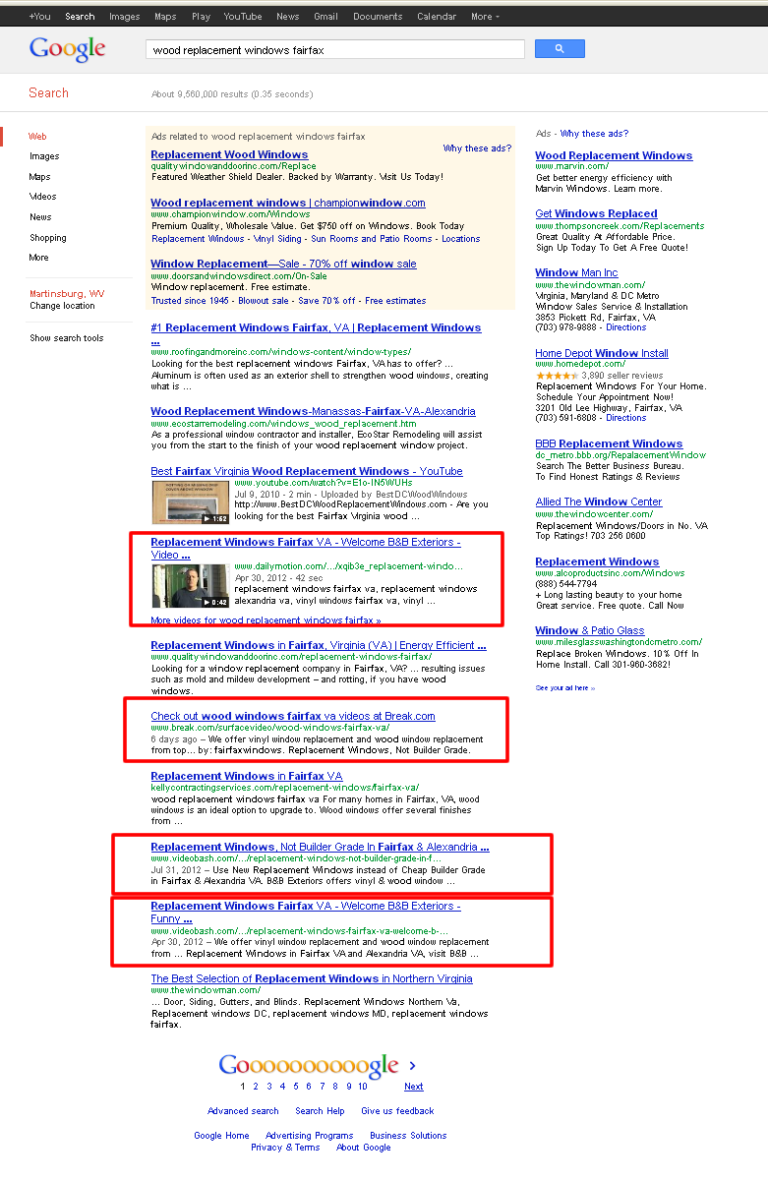The width and height of the screenshot is (768, 1180).
Task: Click More videos for wood replacement windows
Action: coord(266,620)
